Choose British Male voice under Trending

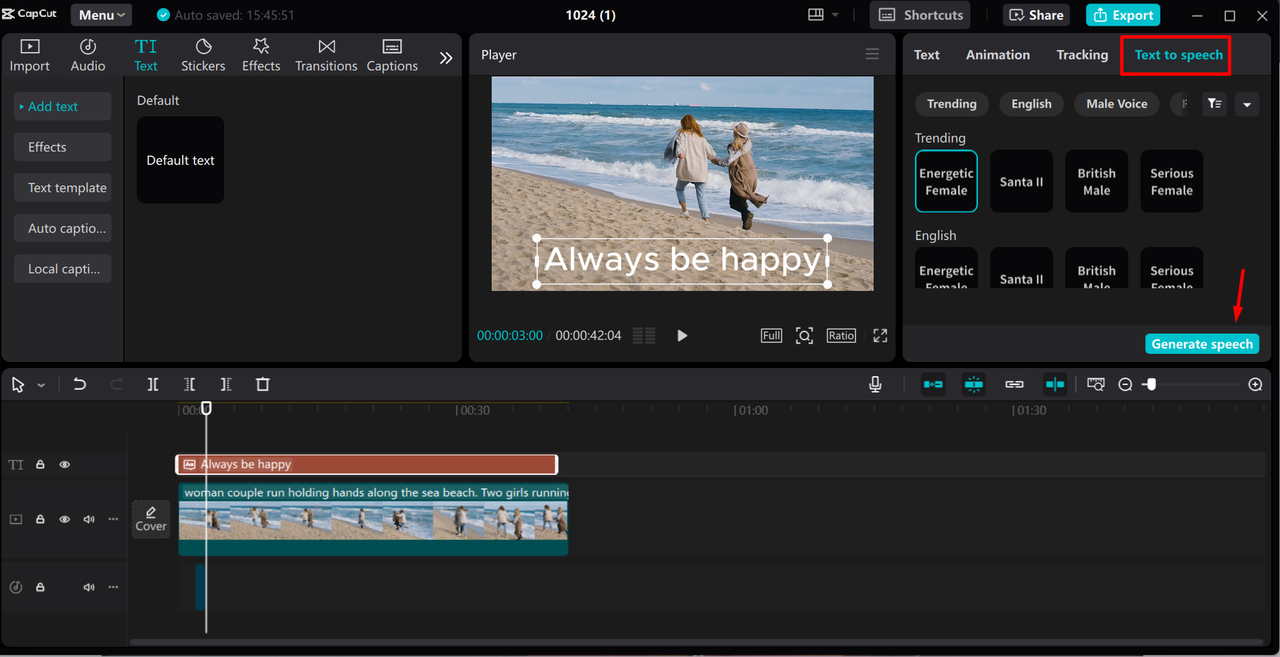[x=1097, y=182]
